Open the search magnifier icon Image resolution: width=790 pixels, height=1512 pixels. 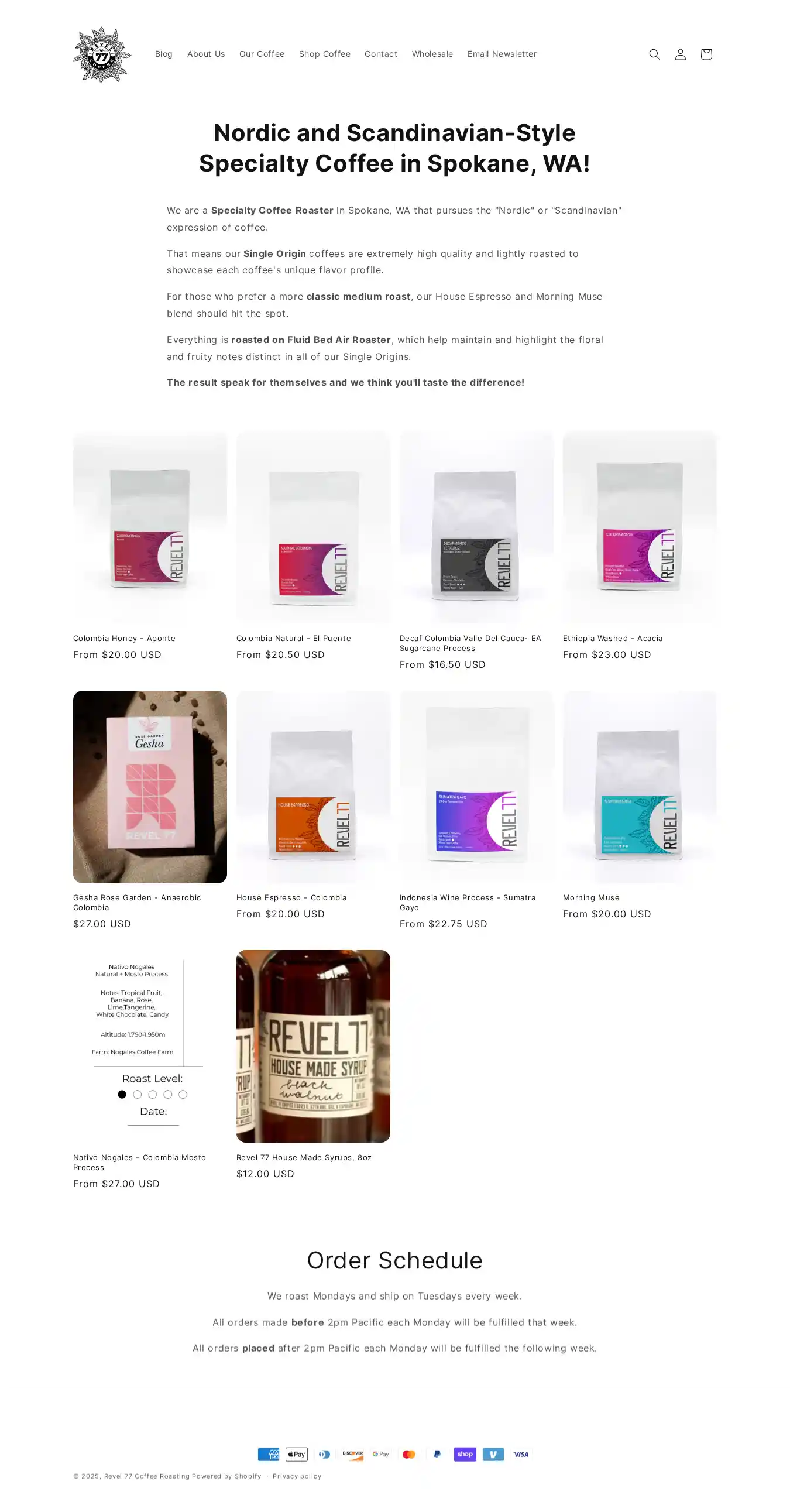[x=654, y=54]
